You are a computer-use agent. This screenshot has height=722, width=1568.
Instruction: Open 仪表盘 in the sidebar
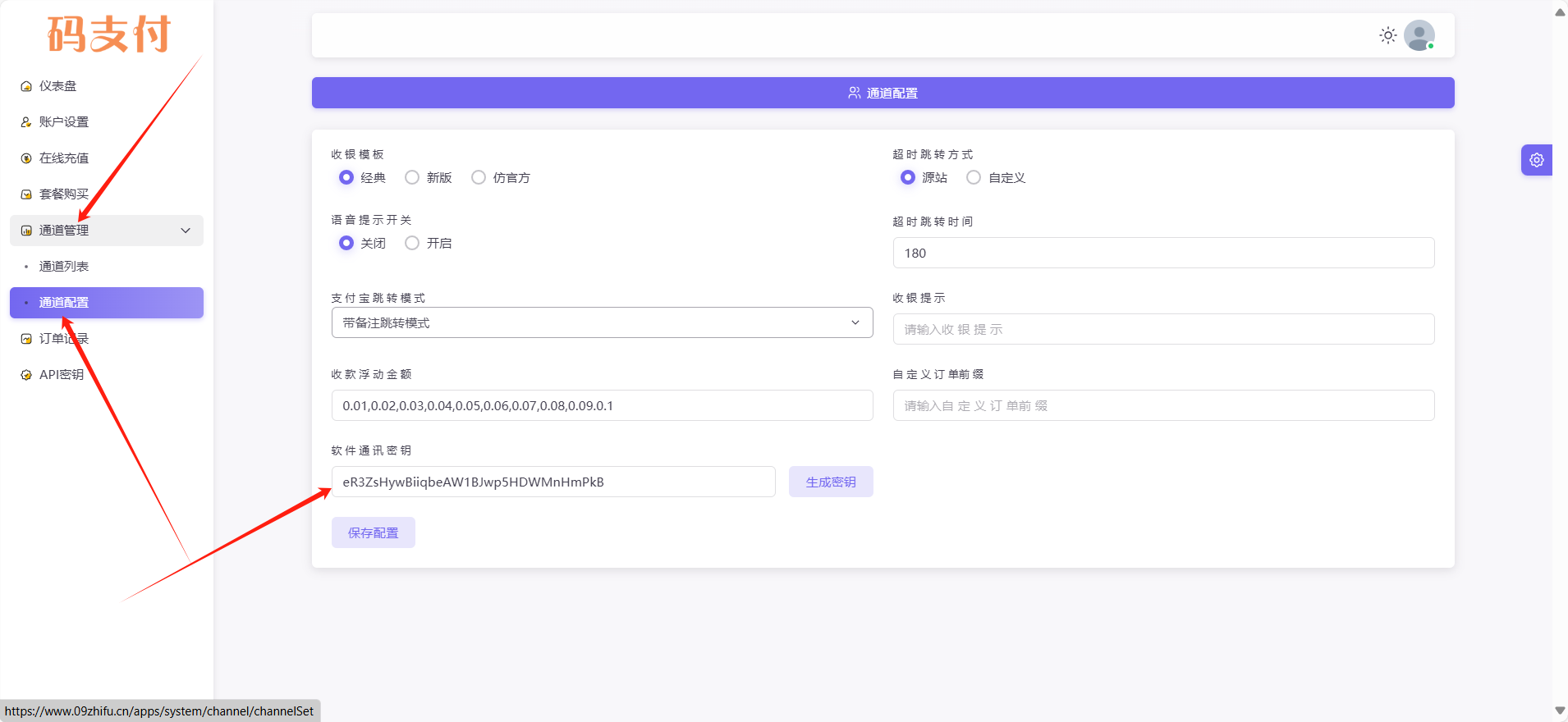pyautogui.click(x=107, y=86)
